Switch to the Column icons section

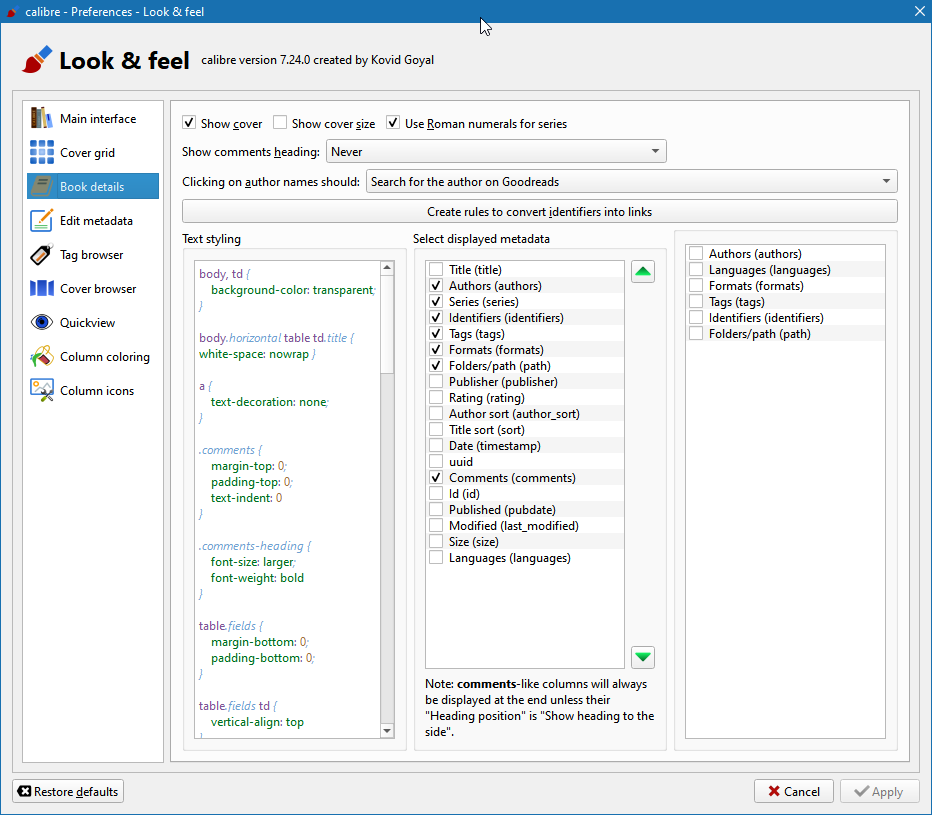point(93,391)
